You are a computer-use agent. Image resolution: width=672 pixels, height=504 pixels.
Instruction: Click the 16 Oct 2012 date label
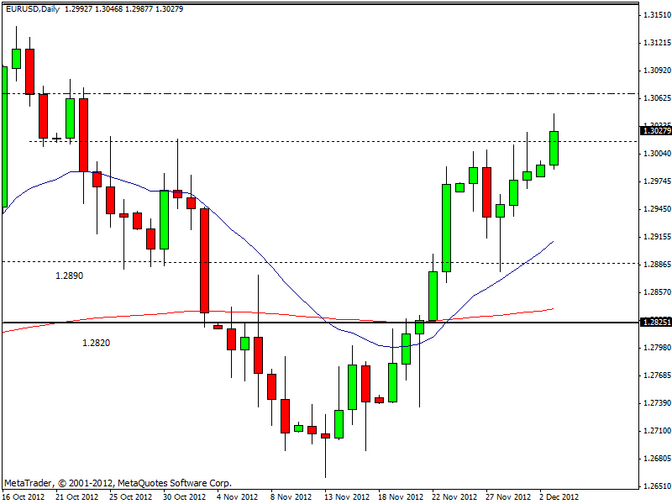coord(22,496)
